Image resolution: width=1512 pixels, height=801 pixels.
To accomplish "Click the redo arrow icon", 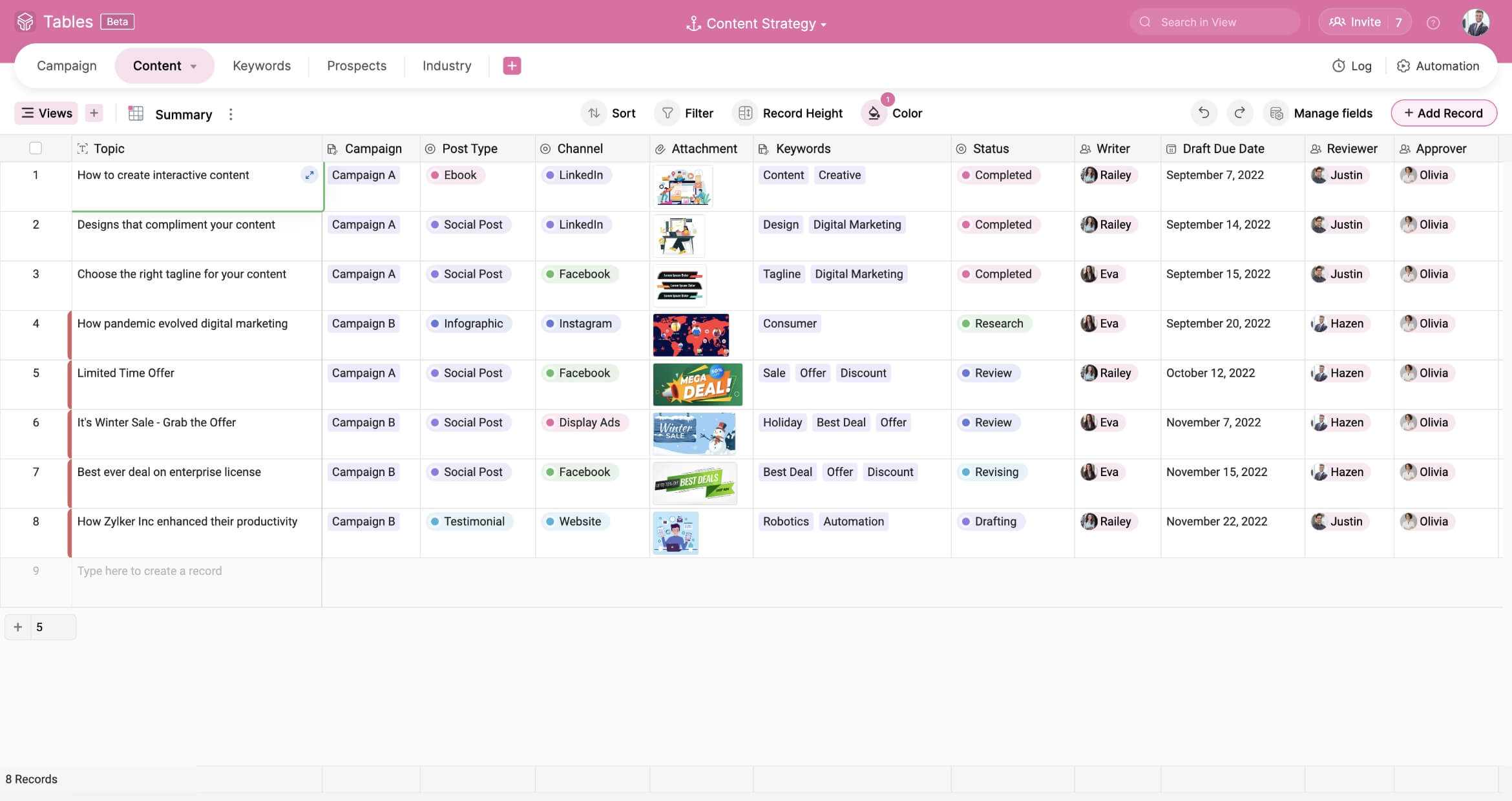I will (x=1239, y=113).
